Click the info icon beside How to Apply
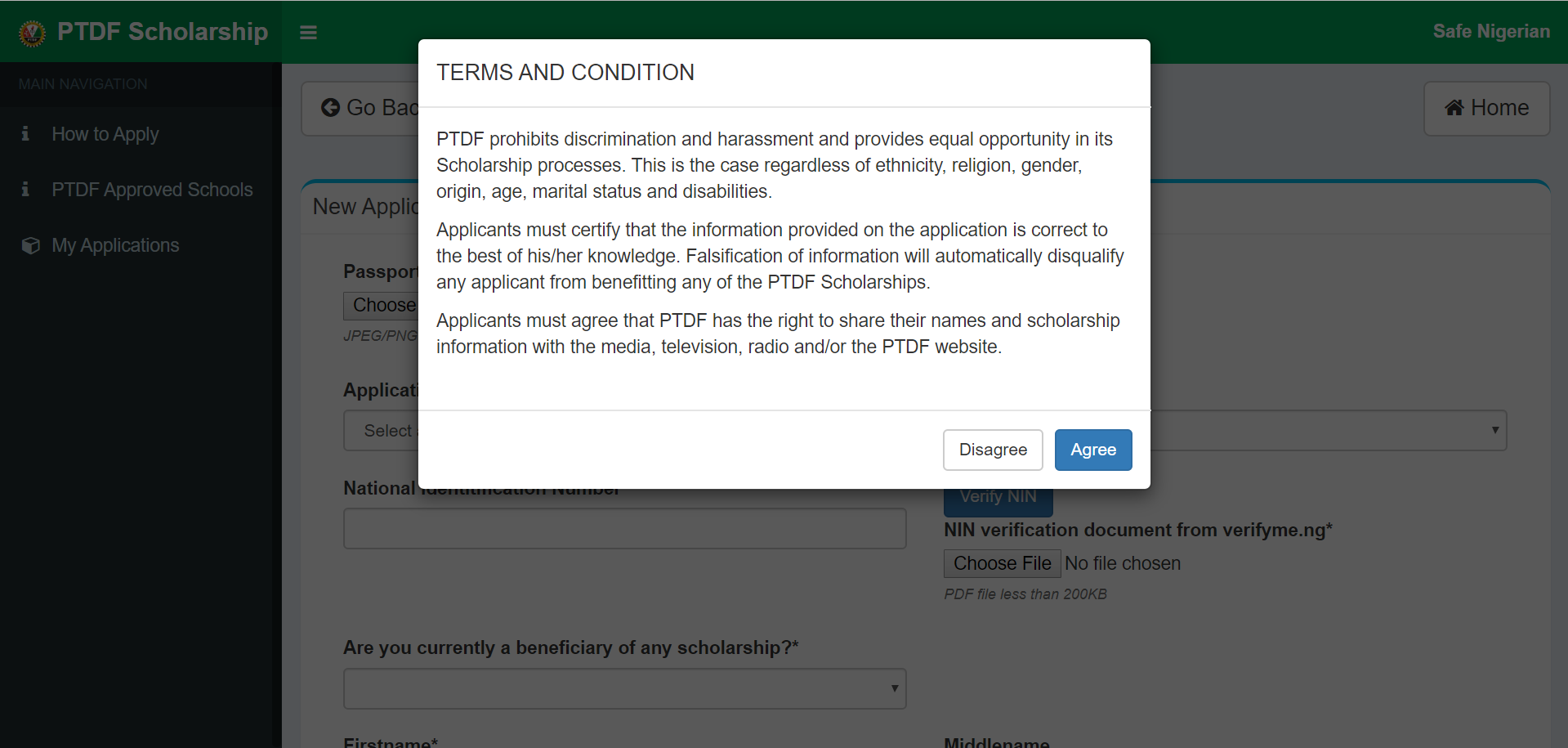This screenshot has height=748, width=1568. [25, 133]
